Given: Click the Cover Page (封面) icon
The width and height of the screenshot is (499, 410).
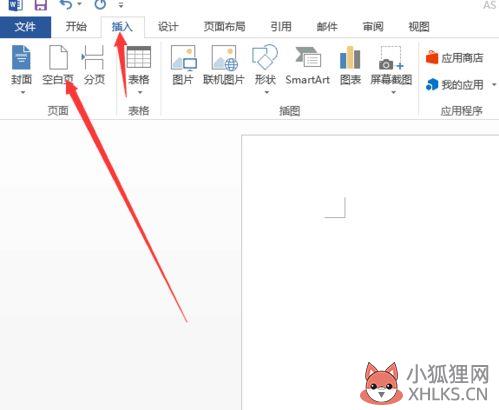Looking at the screenshot, I should pyautogui.click(x=21, y=57).
